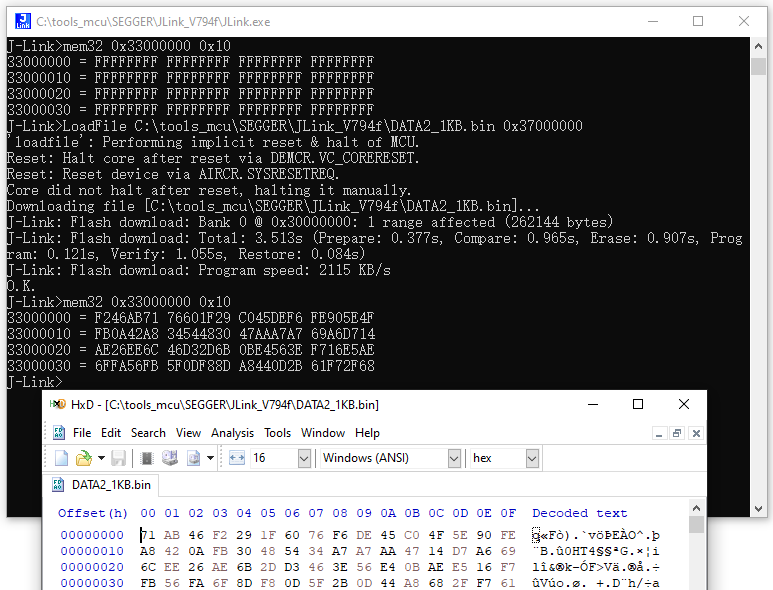773x590 pixels.
Task: Open the Edit menu in HxD
Action: tap(111, 433)
